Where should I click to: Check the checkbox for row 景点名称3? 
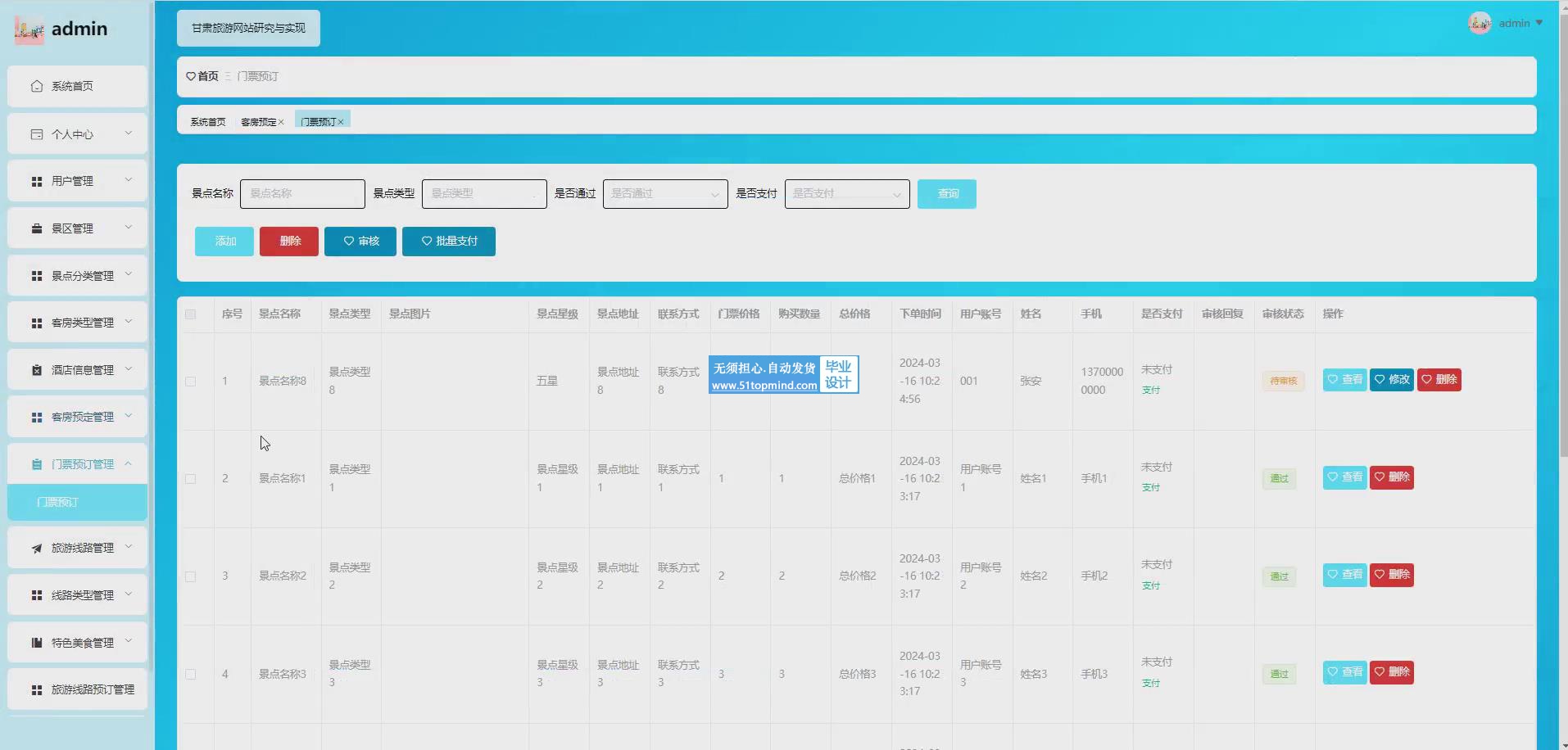[x=191, y=675]
